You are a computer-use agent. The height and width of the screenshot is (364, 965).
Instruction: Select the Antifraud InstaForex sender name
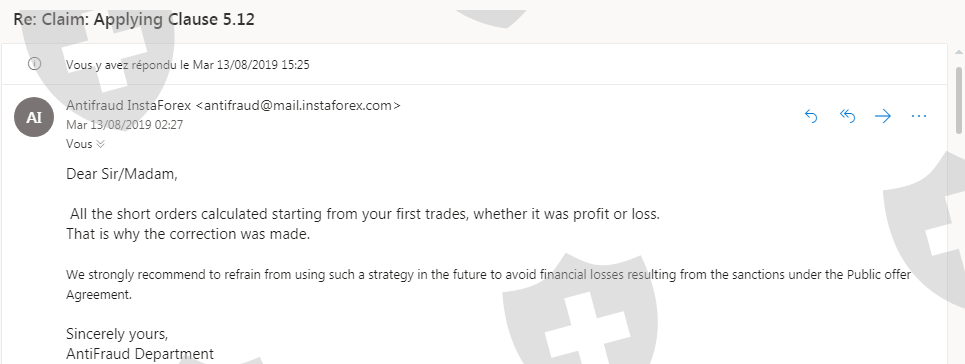point(129,105)
